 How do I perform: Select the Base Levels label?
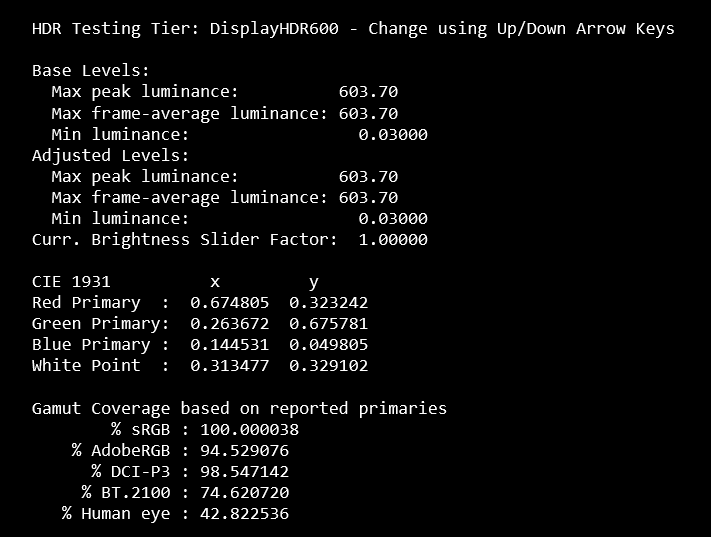91,71
